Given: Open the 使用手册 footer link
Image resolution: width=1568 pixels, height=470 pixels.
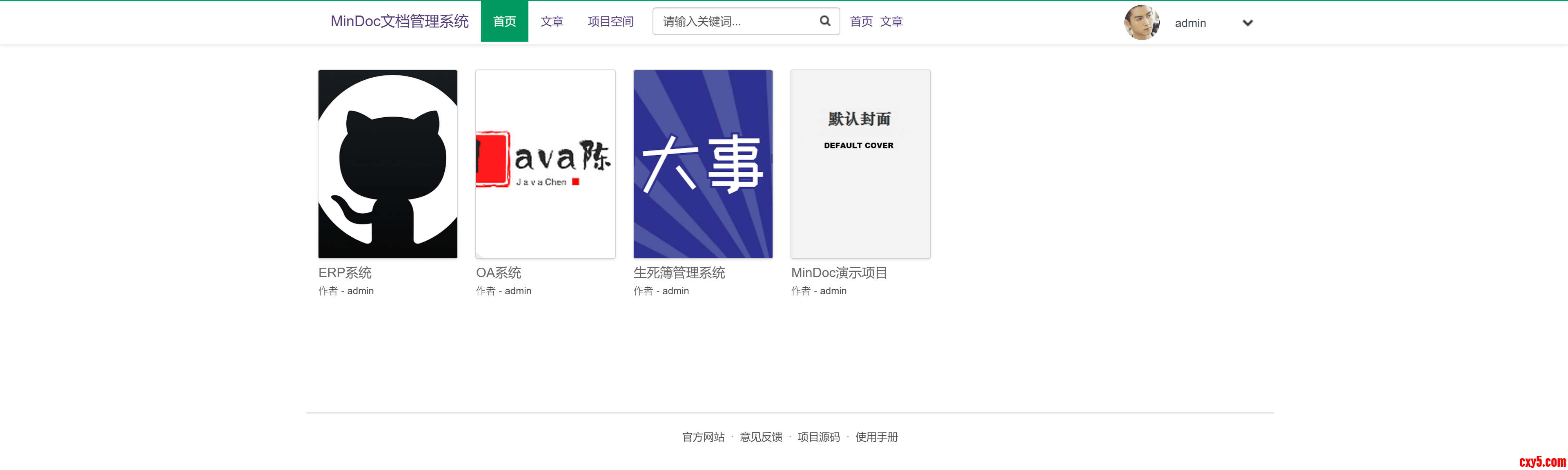Looking at the screenshot, I should 876,437.
